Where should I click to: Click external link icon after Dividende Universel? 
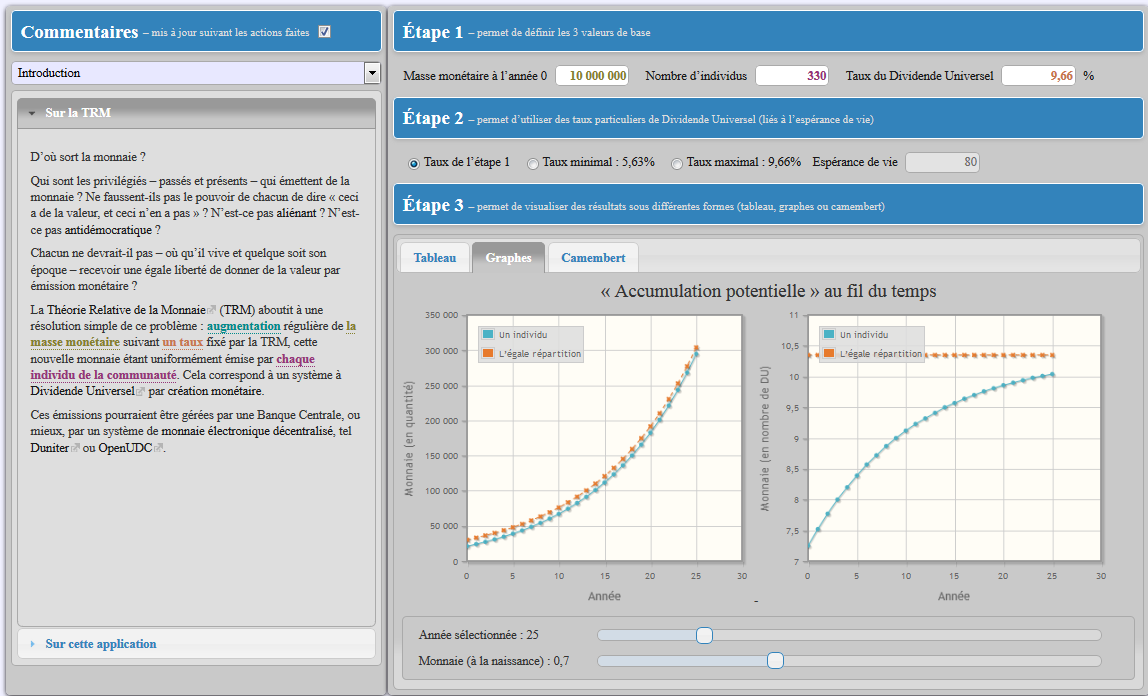click(x=141, y=392)
